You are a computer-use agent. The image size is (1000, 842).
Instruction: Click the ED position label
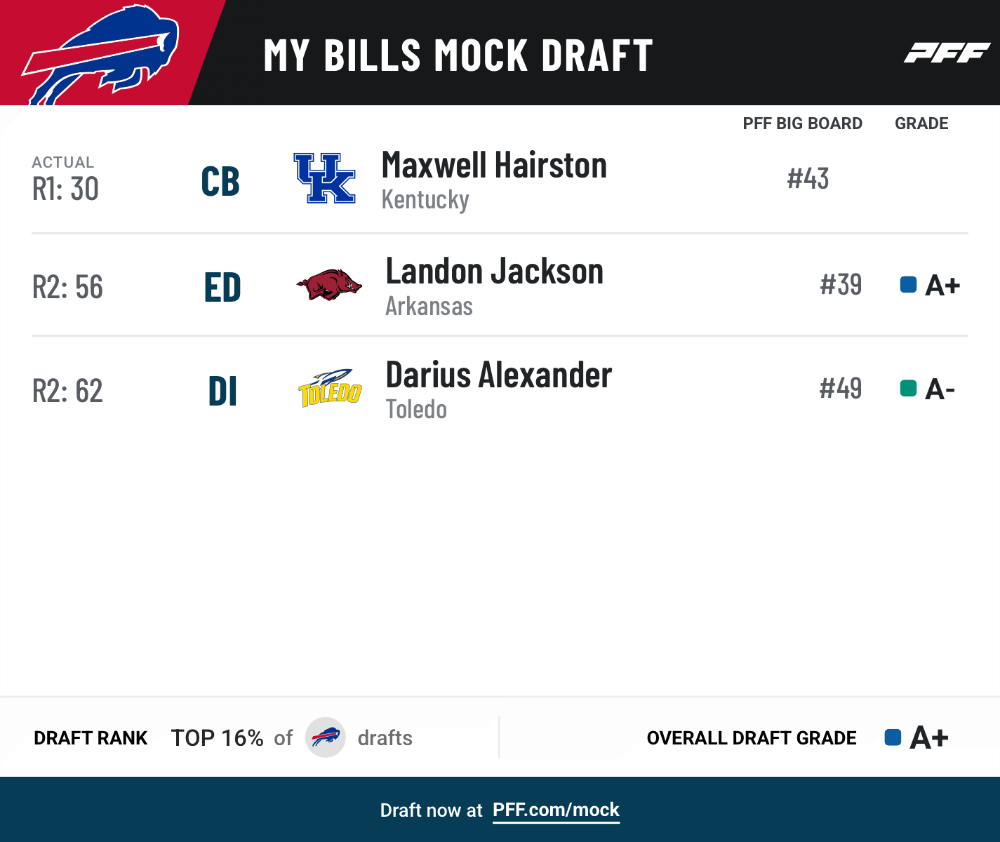[223, 287]
